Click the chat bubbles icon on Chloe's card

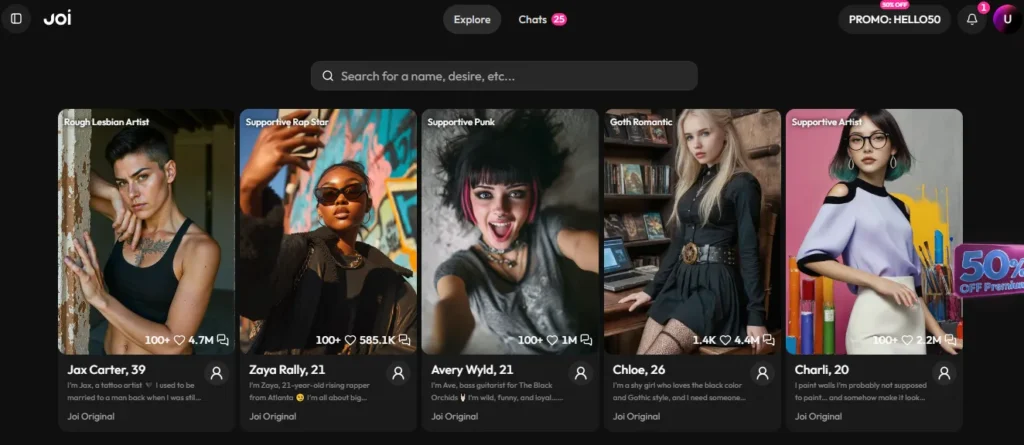pos(768,340)
